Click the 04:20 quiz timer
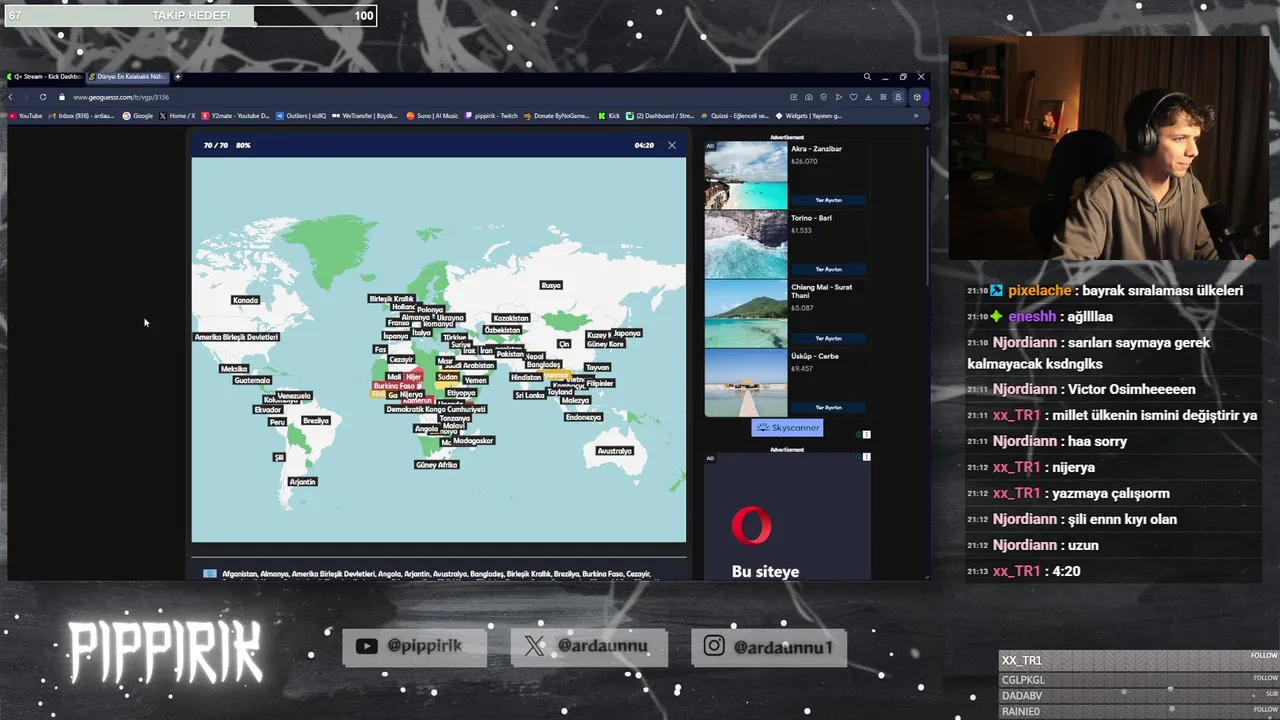Viewport: 1280px width, 720px height. click(x=644, y=145)
